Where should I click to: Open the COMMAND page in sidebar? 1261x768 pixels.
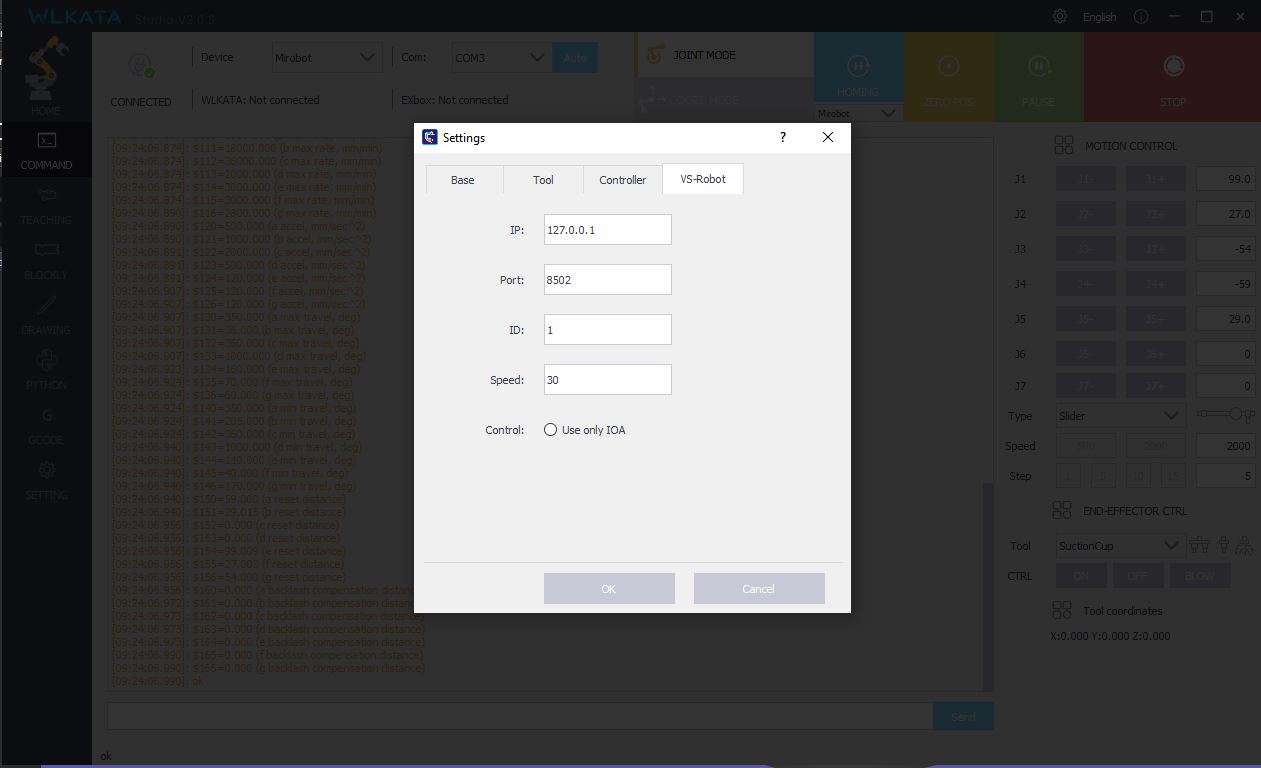click(x=46, y=150)
